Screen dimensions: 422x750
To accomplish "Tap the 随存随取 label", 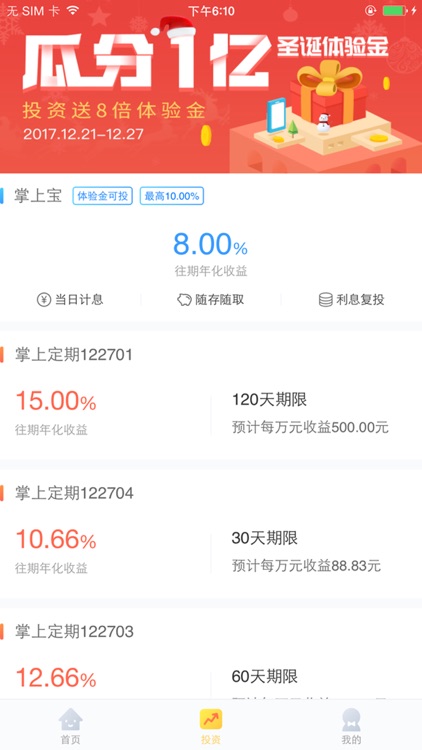I will coord(220,300).
